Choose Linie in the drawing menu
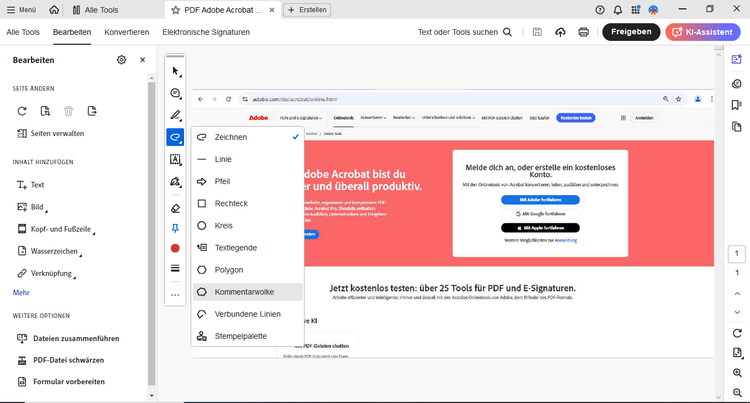 pos(248,159)
